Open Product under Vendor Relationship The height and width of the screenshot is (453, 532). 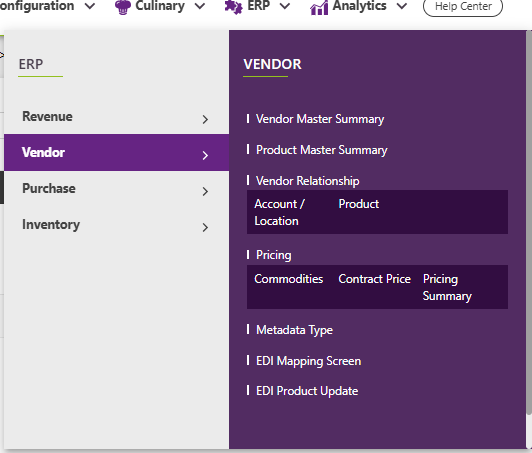[x=359, y=204]
